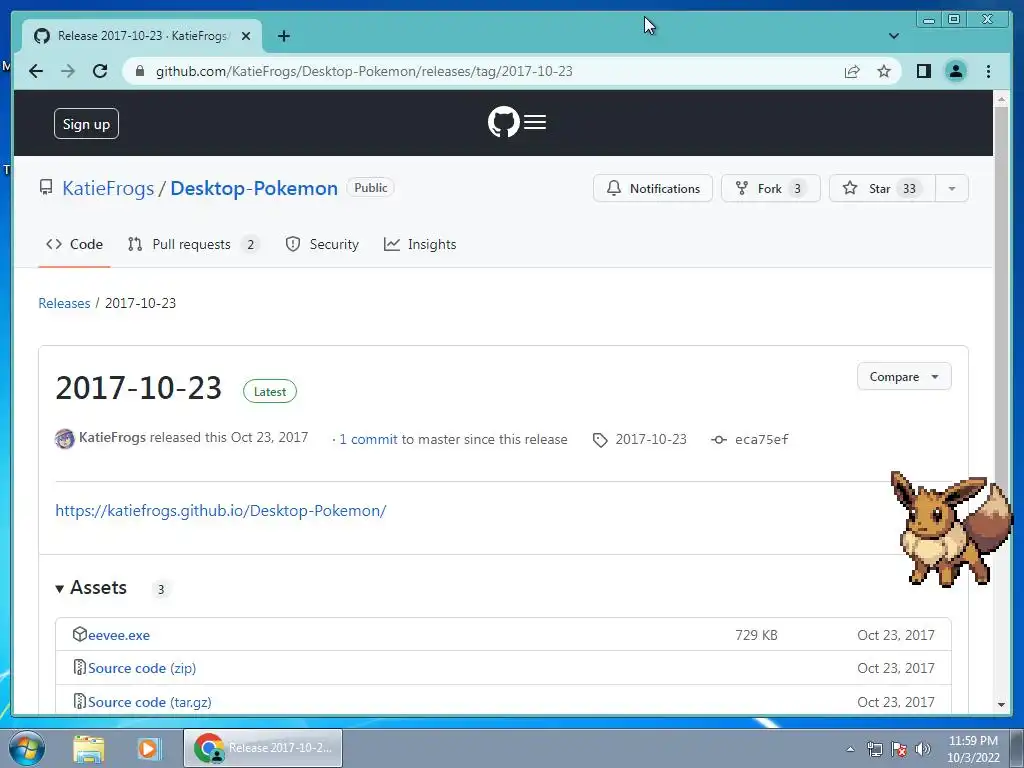Open the taskbar clock and date
1024x768 pixels.
973,749
